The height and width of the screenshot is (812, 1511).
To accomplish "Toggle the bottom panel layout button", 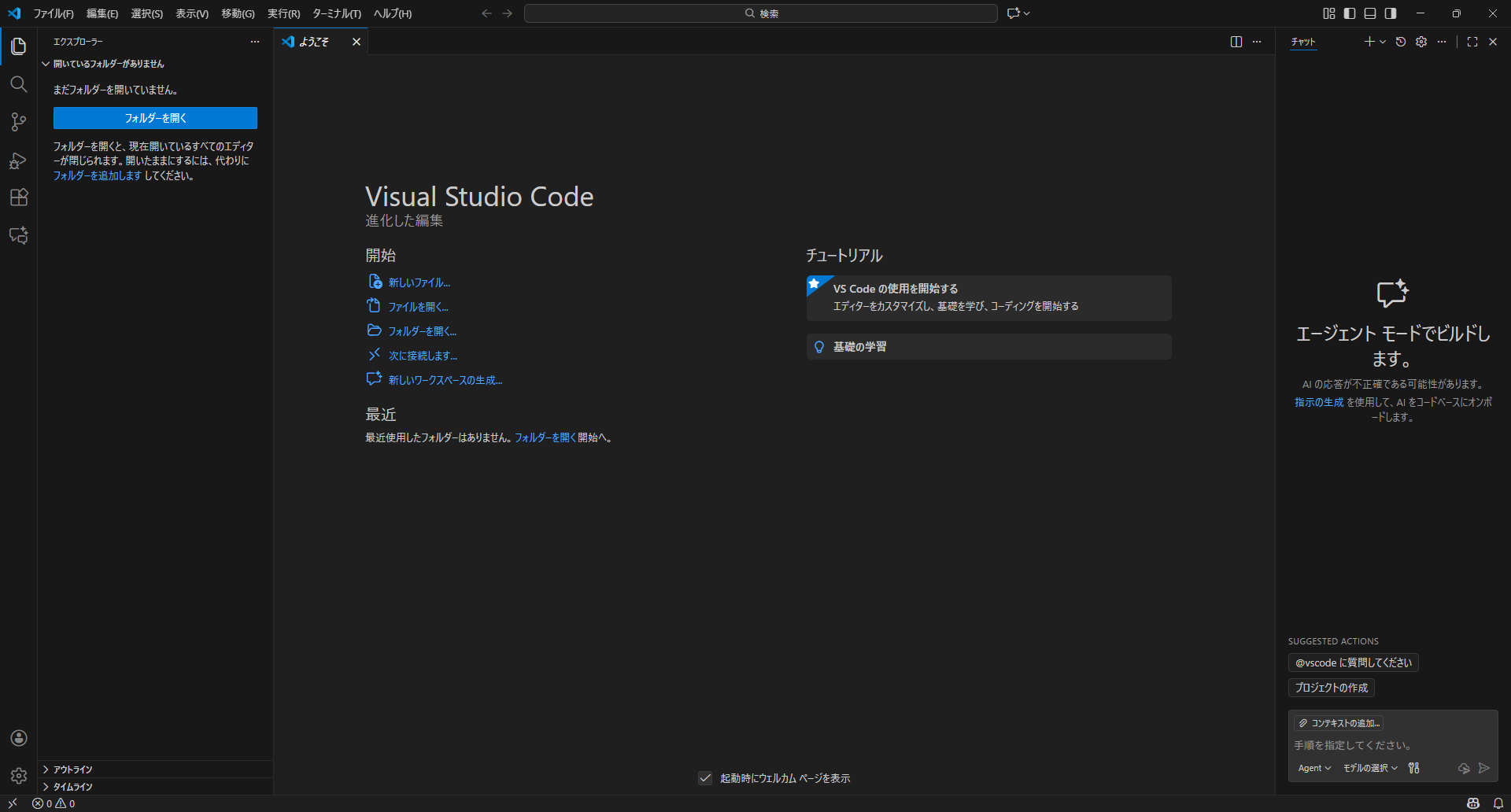I will 1370,13.
